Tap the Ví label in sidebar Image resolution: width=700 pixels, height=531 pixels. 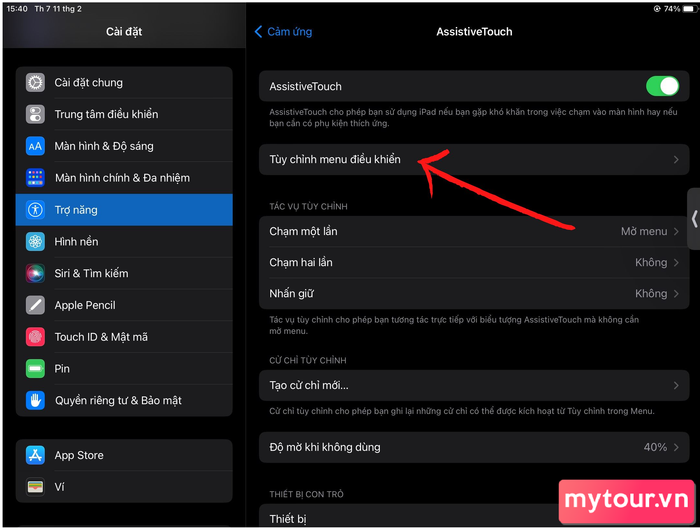coord(59,486)
